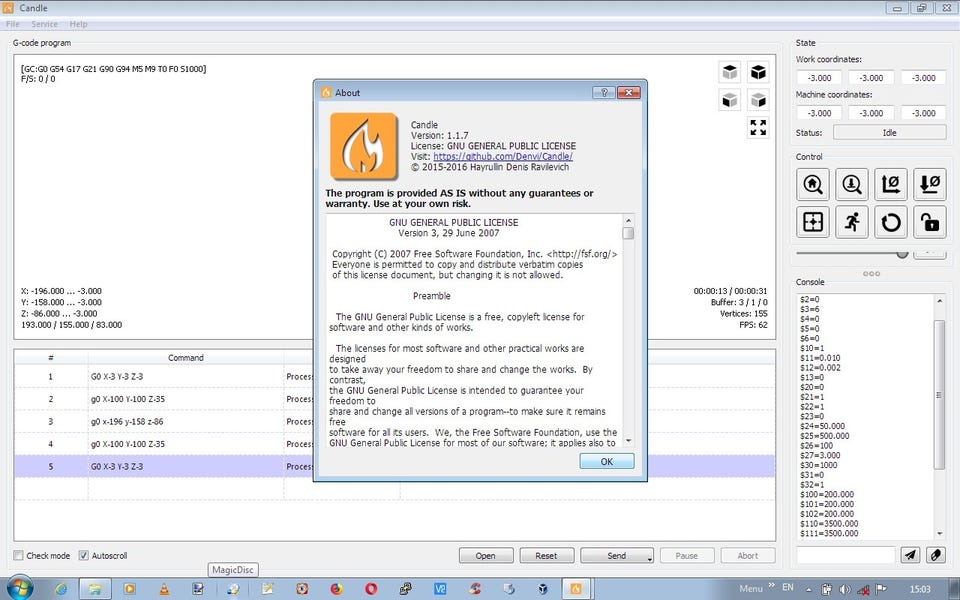
Task: Open the Service menu
Action: click(x=44, y=24)
